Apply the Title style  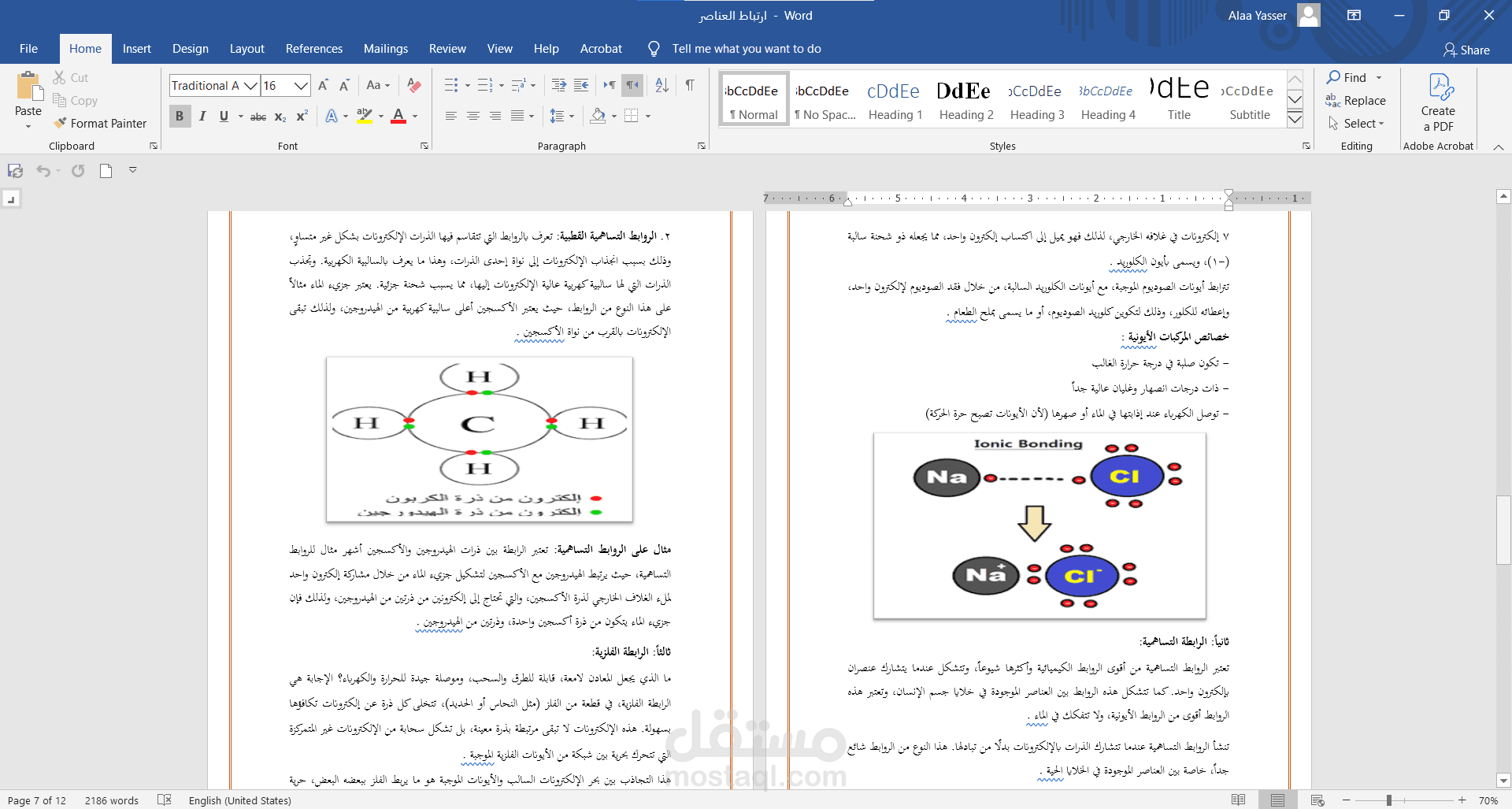[x=1179, y=99]
